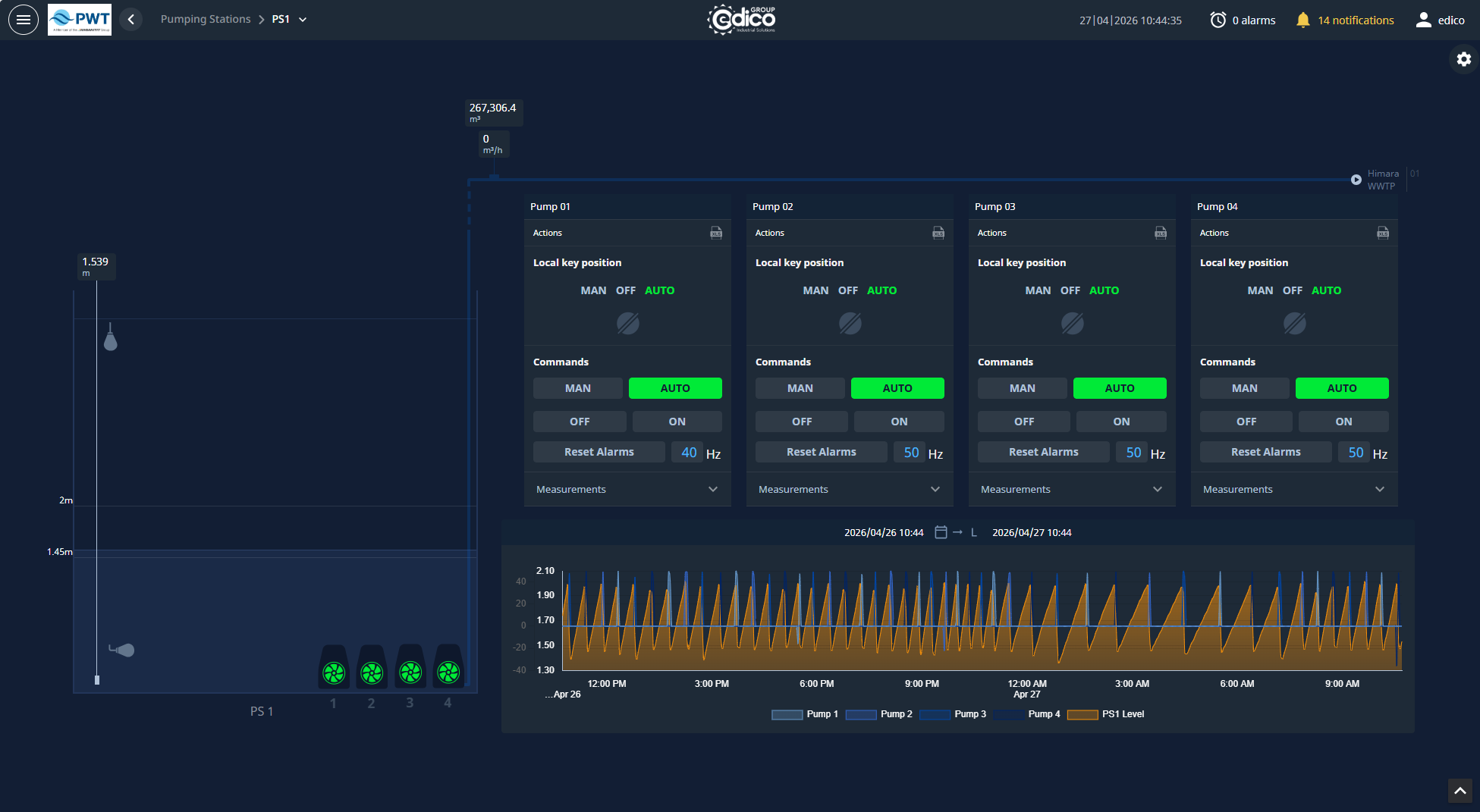This screenshot has width=1480, height=812.
Task: Export Pump 01 data via XLS icon
Action: point(715,233)
